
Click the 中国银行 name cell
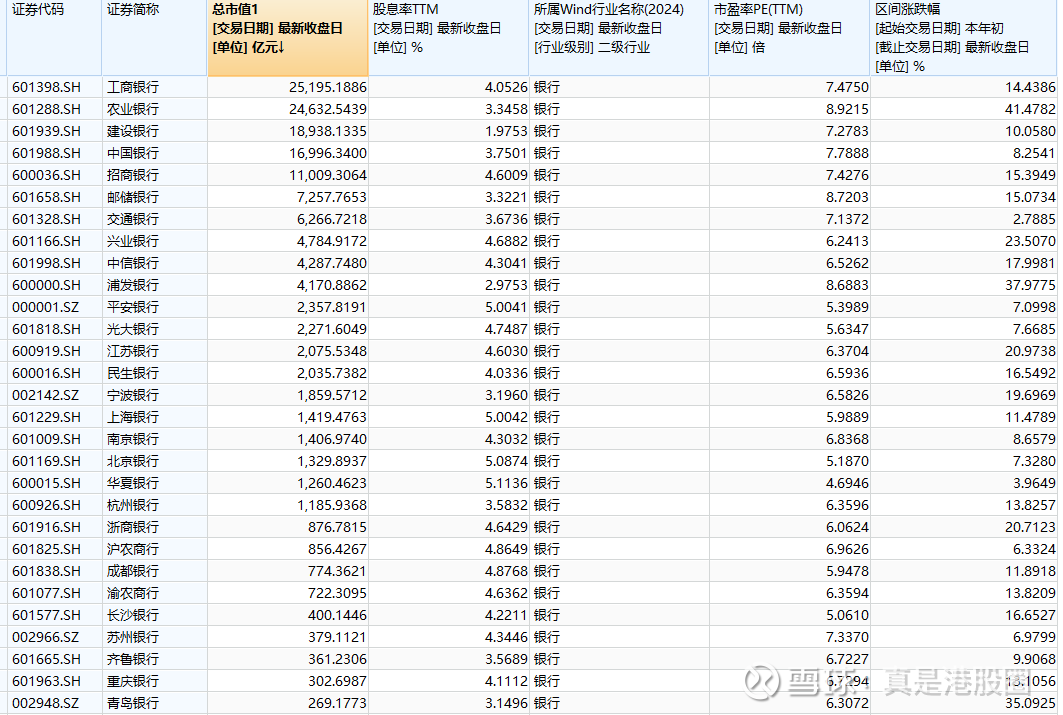133,153
